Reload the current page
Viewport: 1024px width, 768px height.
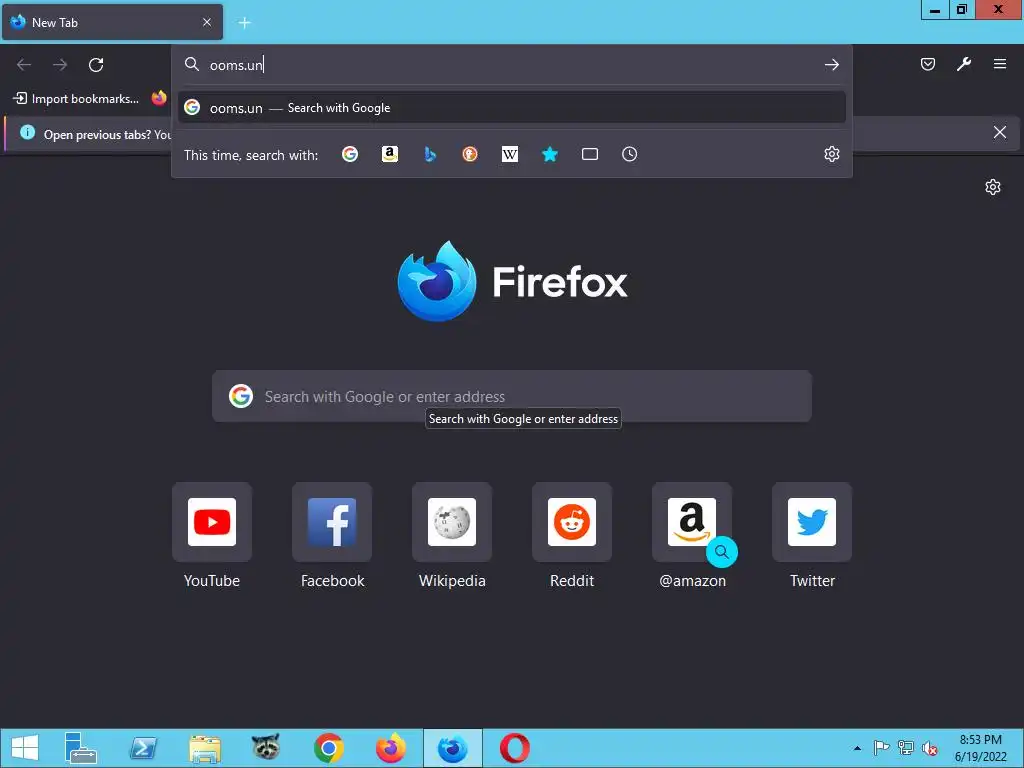(96, 65)
